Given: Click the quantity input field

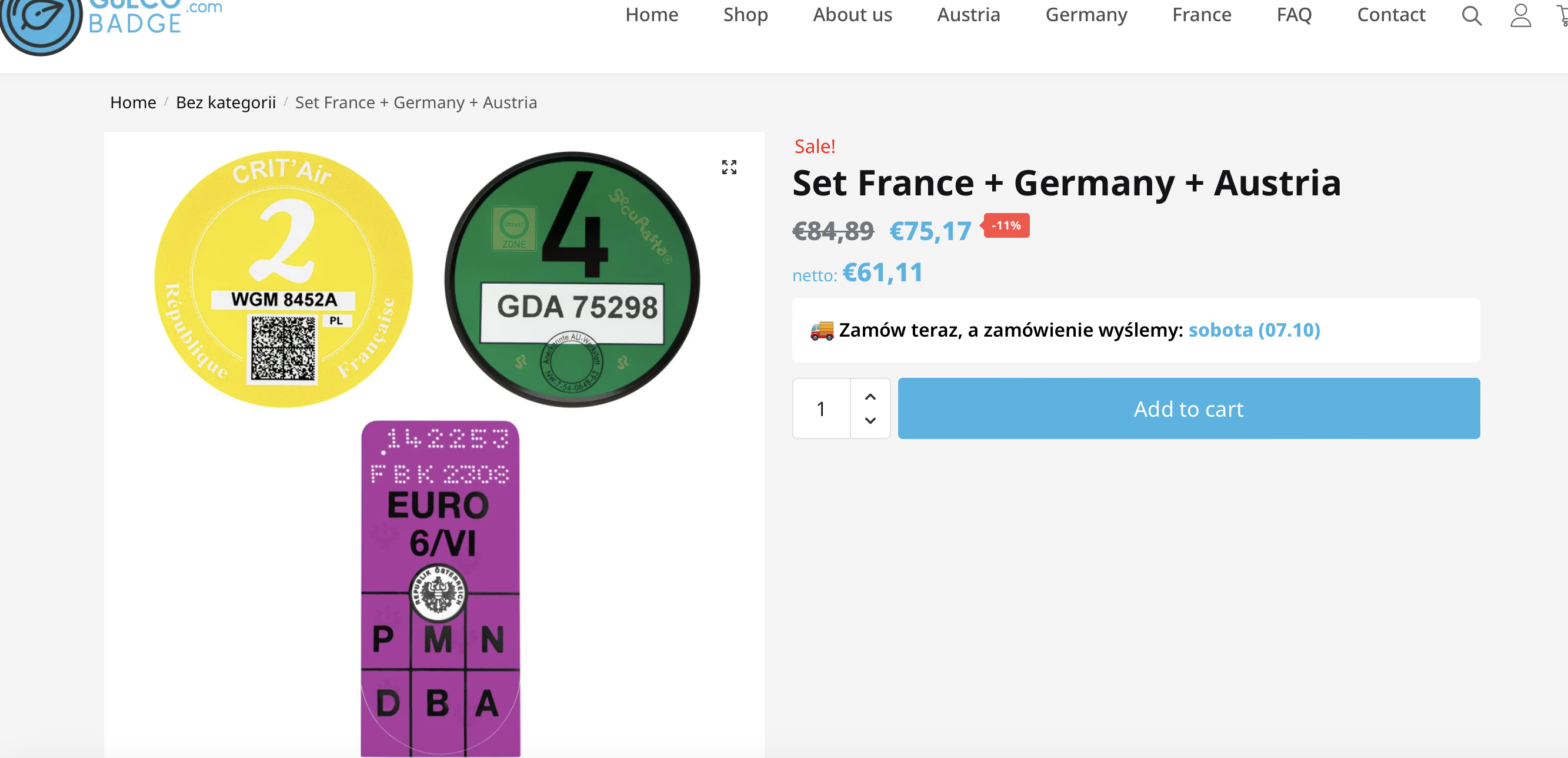Looking at the screenshot, I should click(821, 408).
